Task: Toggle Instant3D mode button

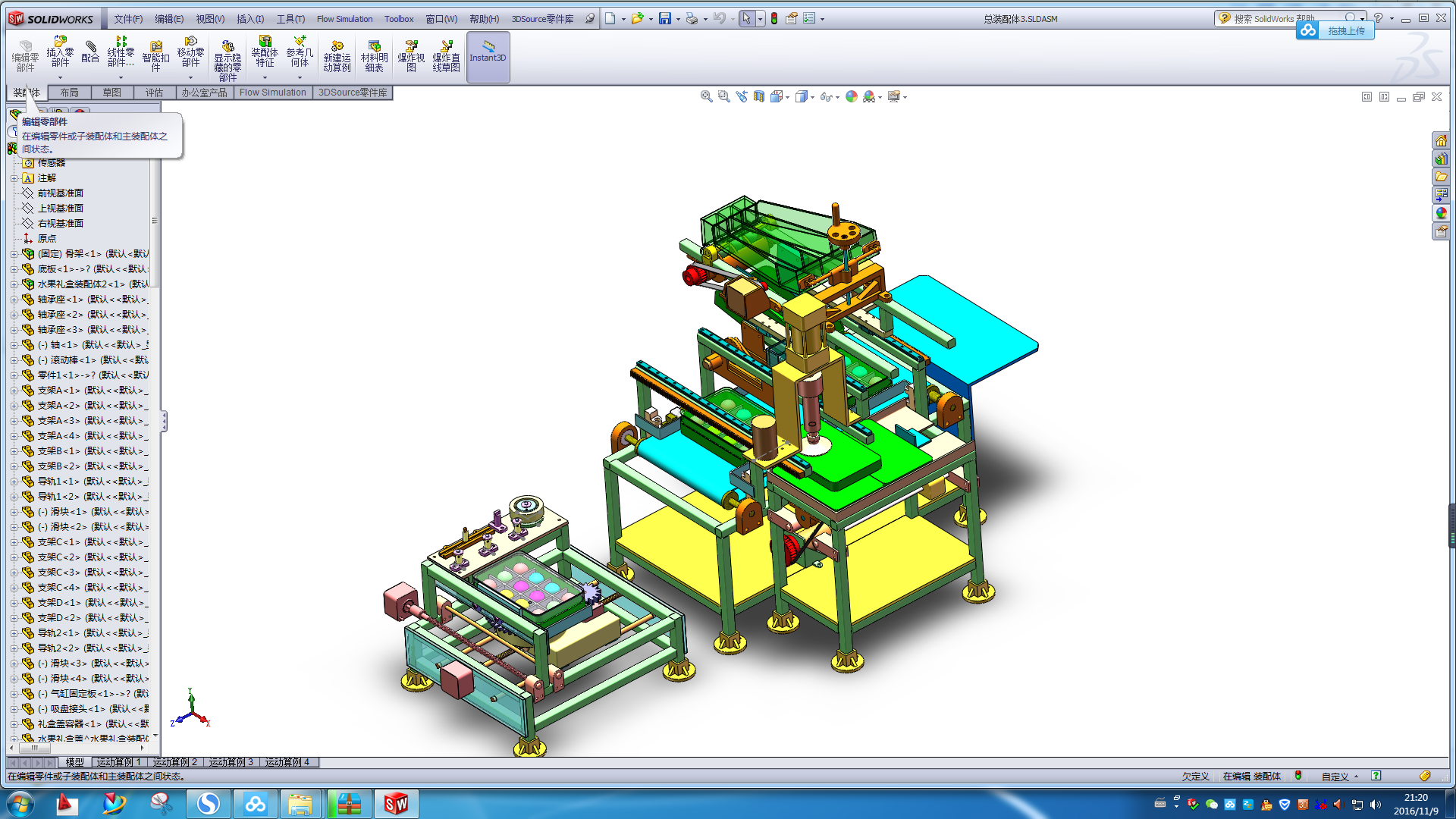Action: point(488,56)
